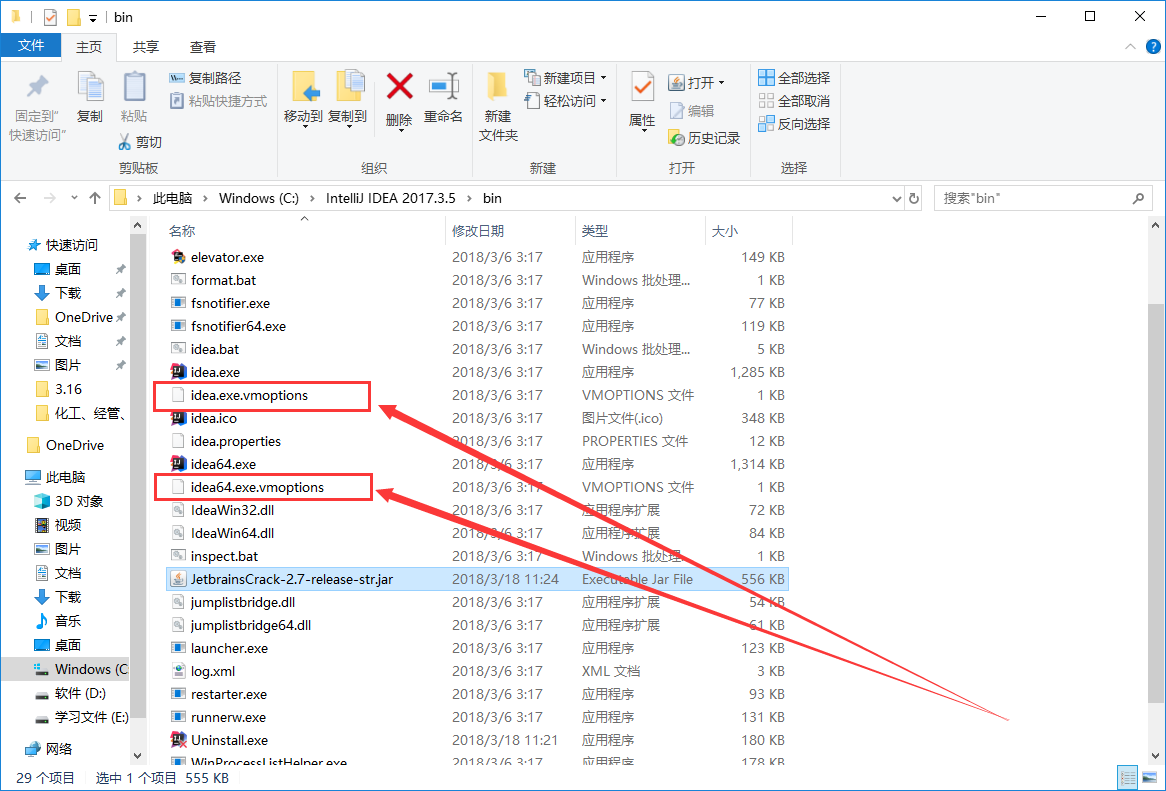Open This PC (此电脑) in sidebar

65,477
